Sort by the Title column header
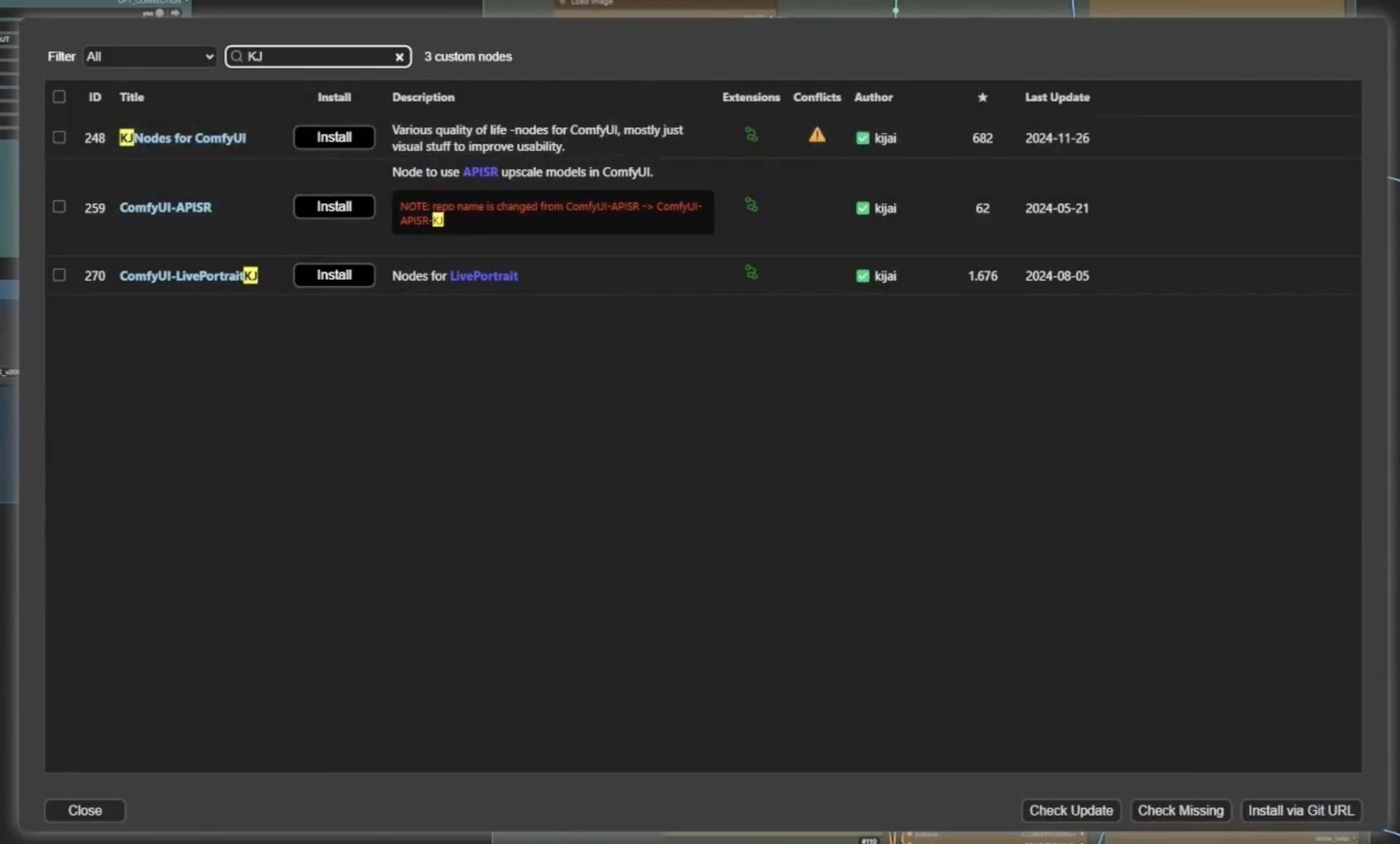 pos(131,97)
